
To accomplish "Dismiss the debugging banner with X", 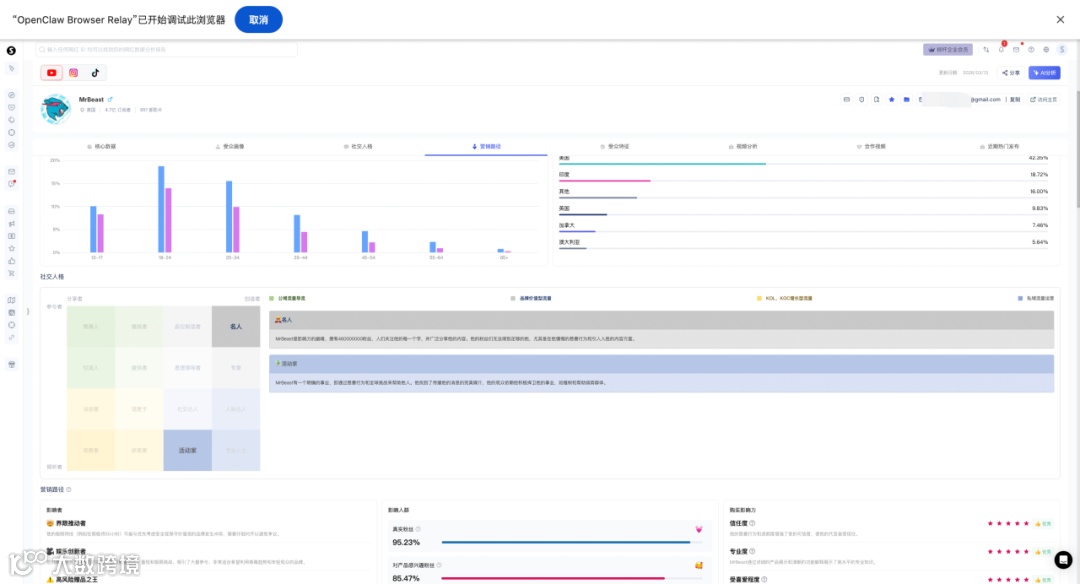I will pyautogui.click(x=1060, y=19).
